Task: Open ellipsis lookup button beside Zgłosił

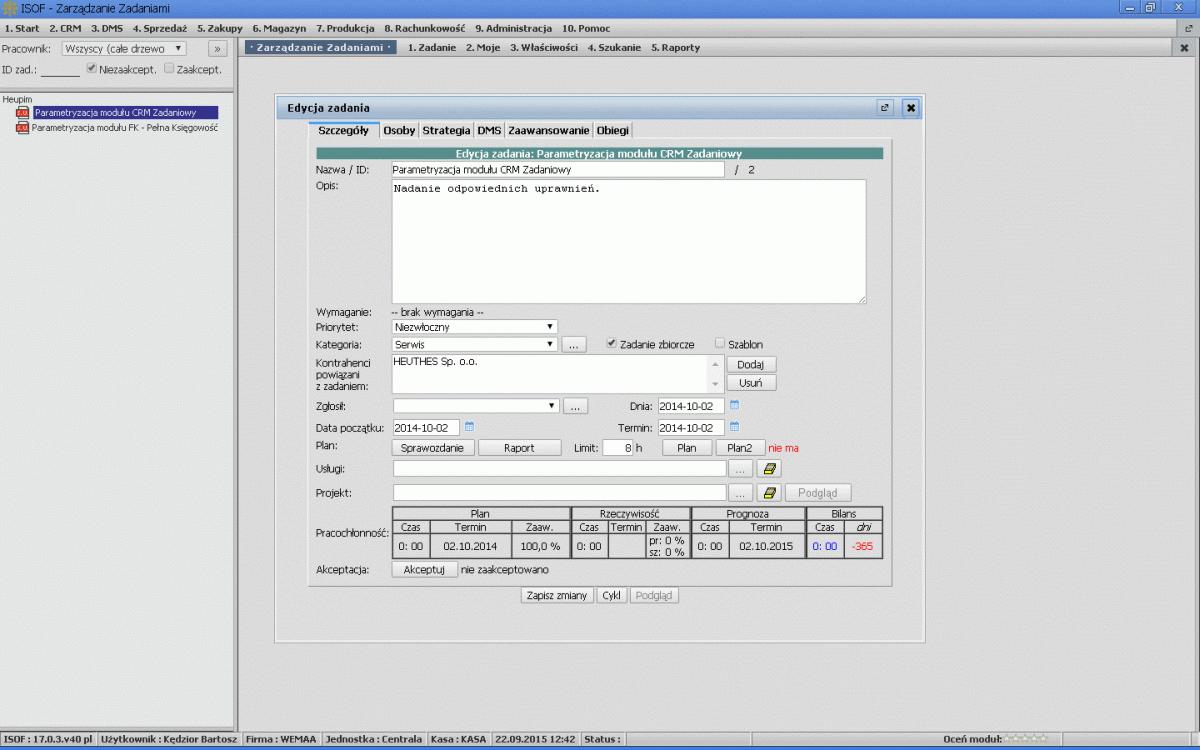Action: pyautogui.click(x=574, y=406)
